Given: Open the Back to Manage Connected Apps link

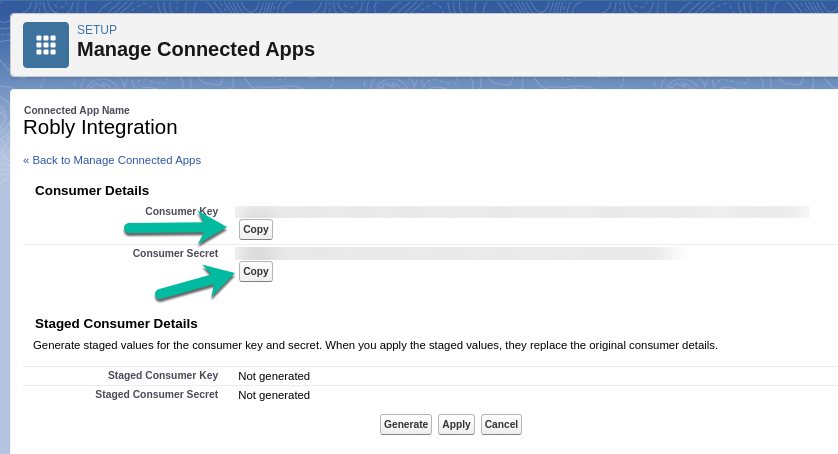Looking at the screenshot, I should [x=112, y=160].
